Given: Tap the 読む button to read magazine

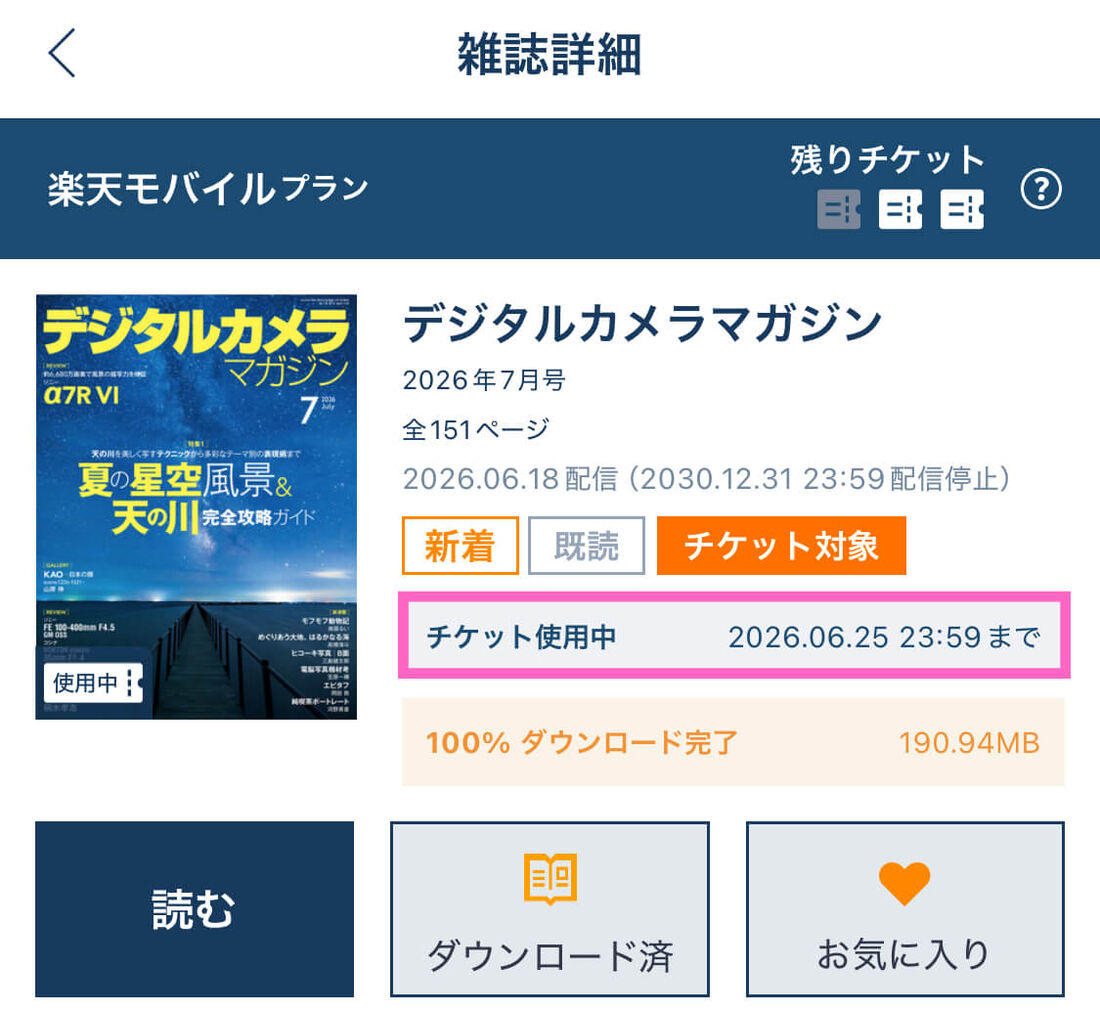Looking at the screenshot, I should [x=194, y=909].
